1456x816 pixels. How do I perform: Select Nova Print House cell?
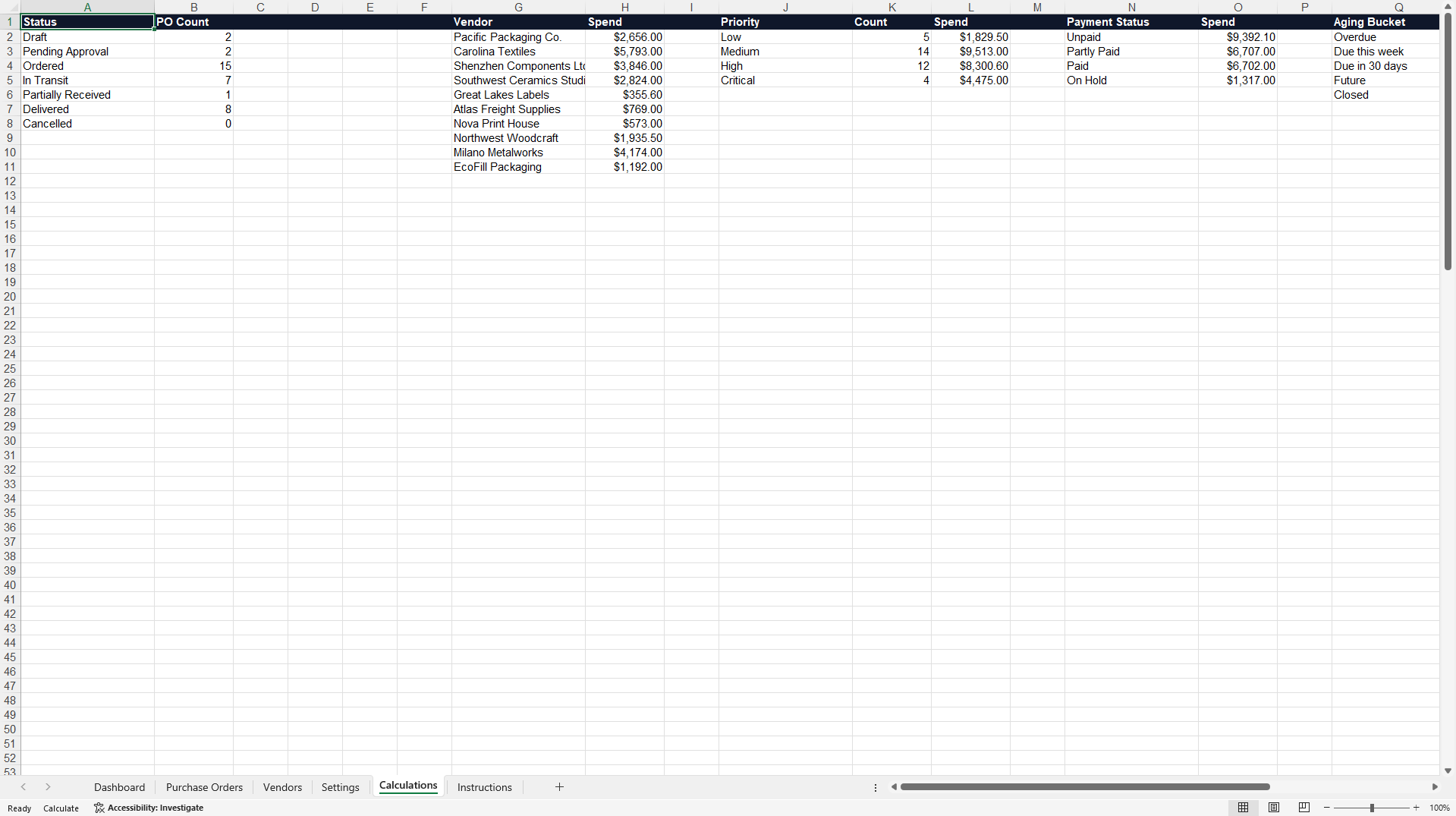518,124
